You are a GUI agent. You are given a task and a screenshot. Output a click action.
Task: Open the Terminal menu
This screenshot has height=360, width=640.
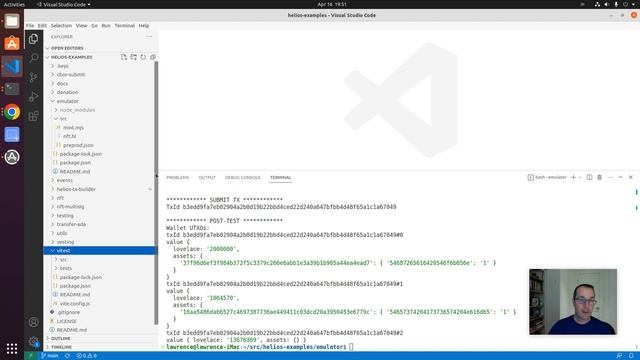point(124,25)
